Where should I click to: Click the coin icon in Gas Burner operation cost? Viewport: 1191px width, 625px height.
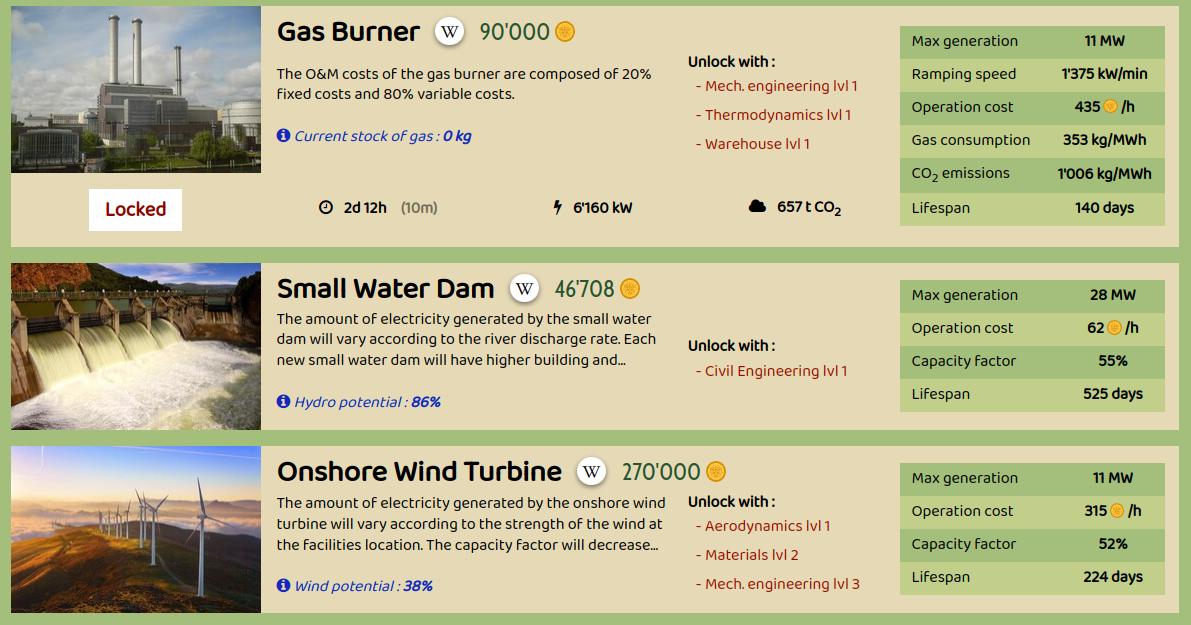[x=1110, y=107]
